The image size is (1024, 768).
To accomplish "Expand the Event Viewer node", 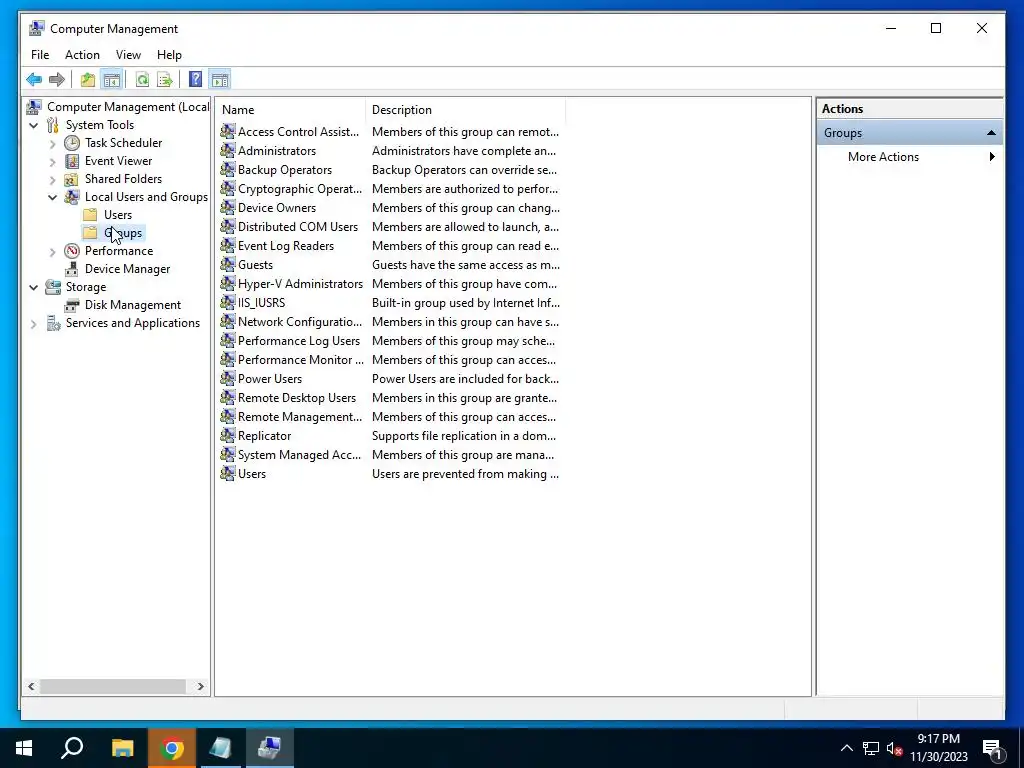I will (53, 161).
